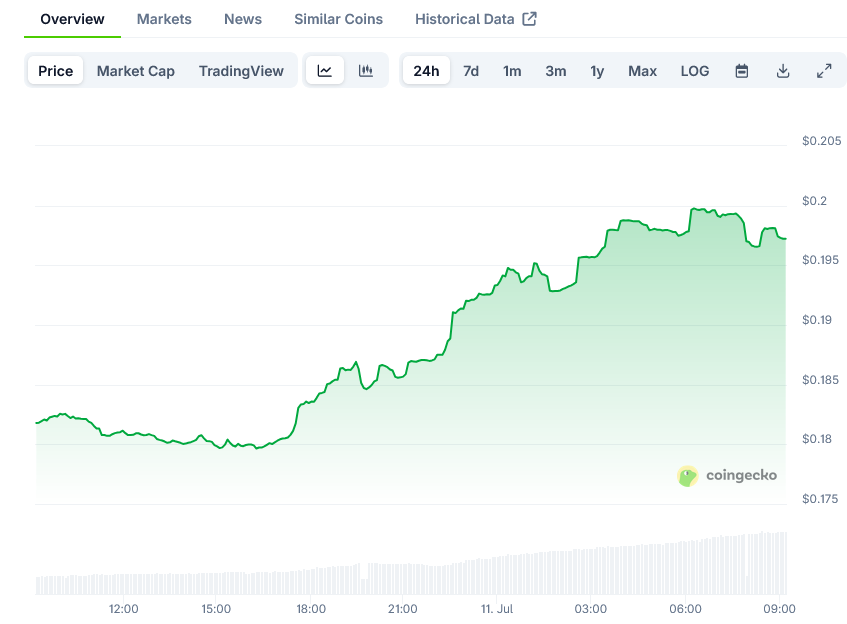Set time range to 7d

[x=471, y=71]
